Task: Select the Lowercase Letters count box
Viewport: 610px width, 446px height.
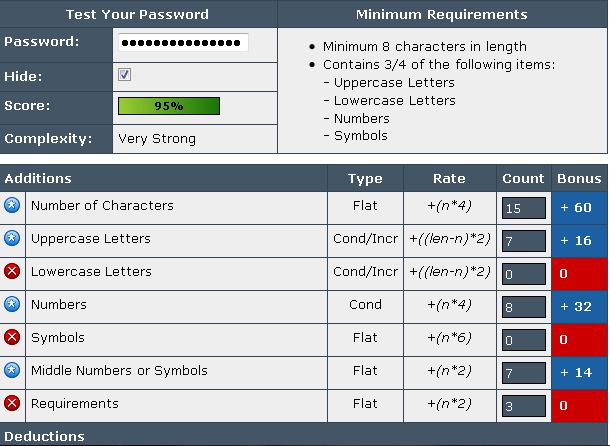Action: click(524, 274)
